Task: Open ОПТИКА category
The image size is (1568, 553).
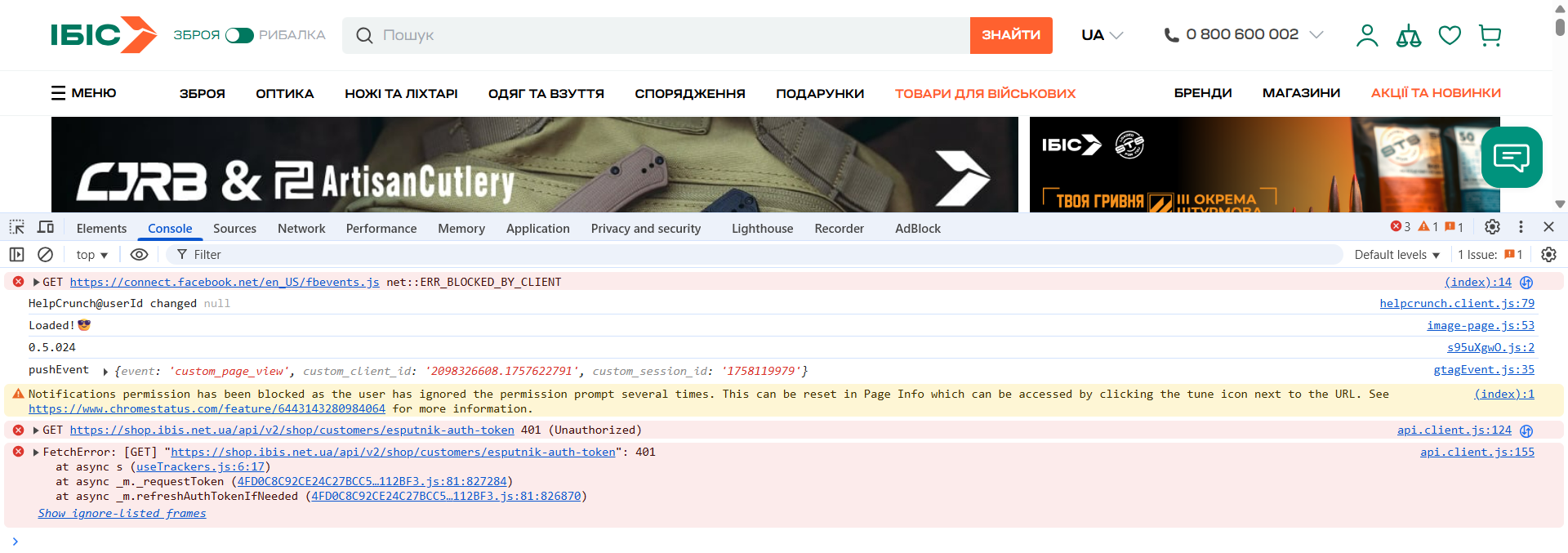Action: tap(285, 93)
